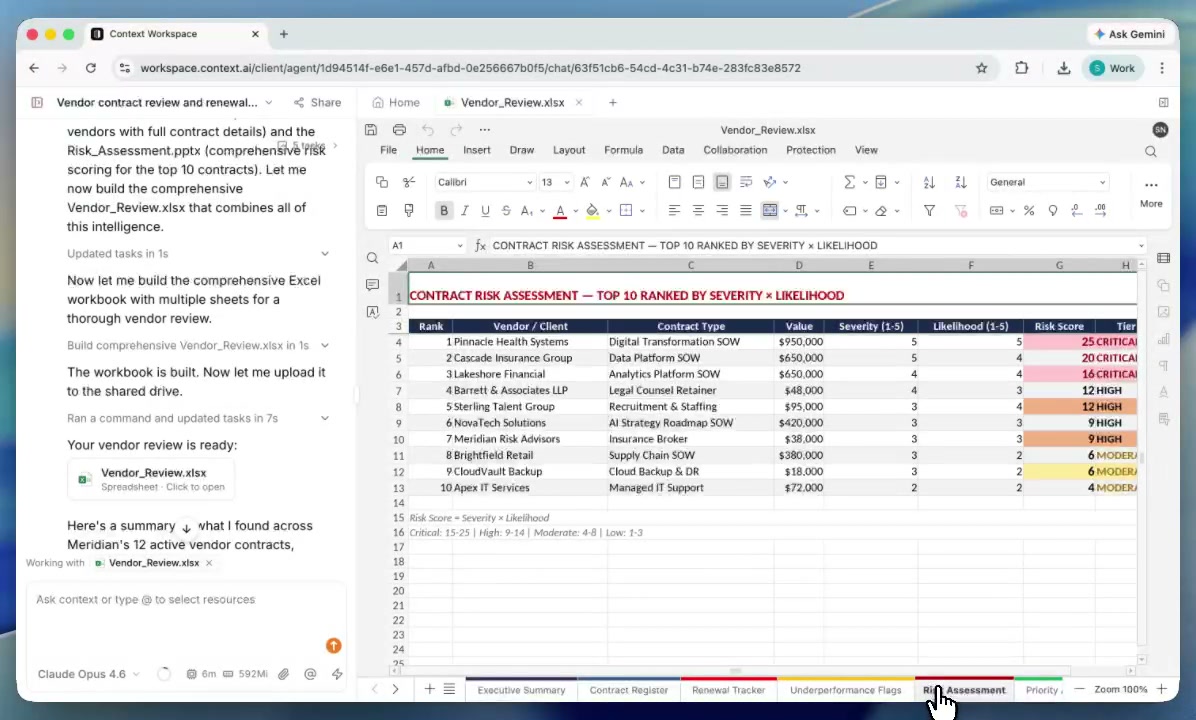Open the Formula ribbon tab

(623, 150)
